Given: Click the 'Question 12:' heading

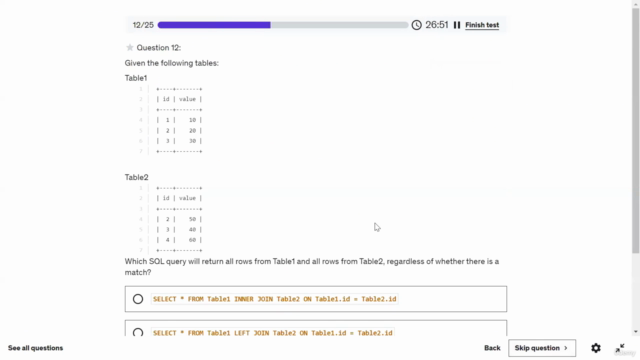Looking at the screenshot, I should (158, 48).
